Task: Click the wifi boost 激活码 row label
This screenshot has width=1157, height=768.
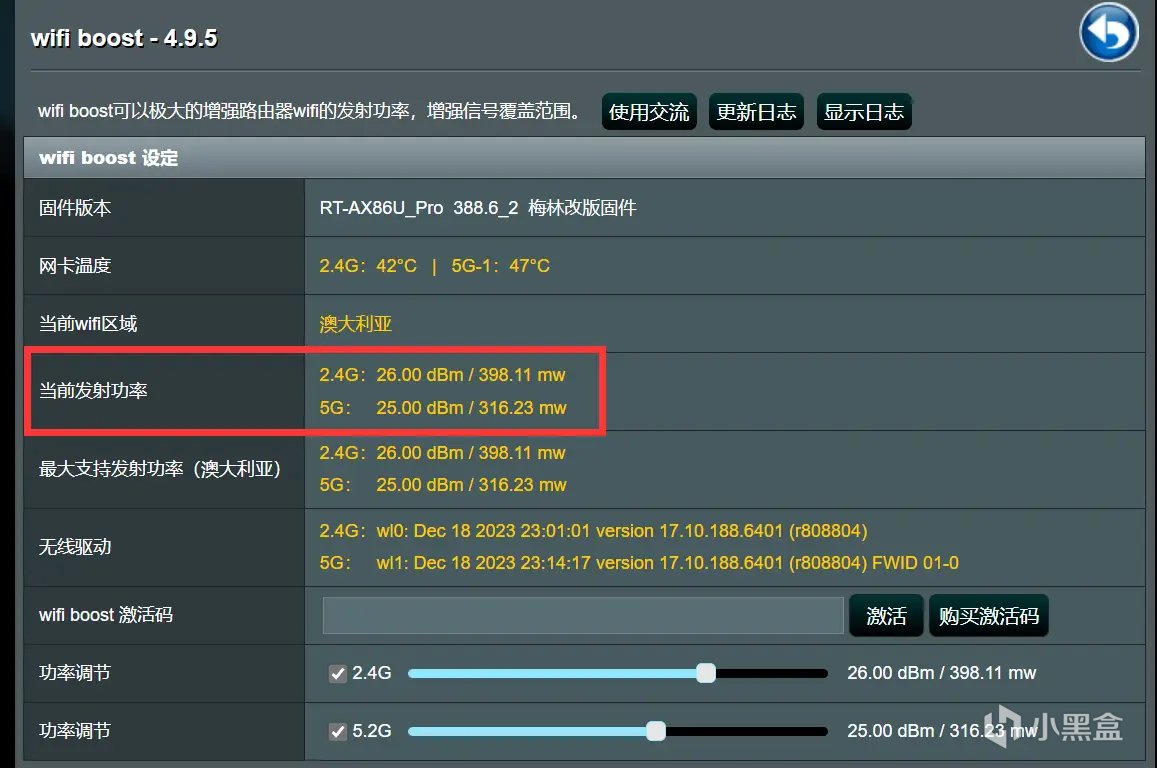Action: (x=106, y=615)
